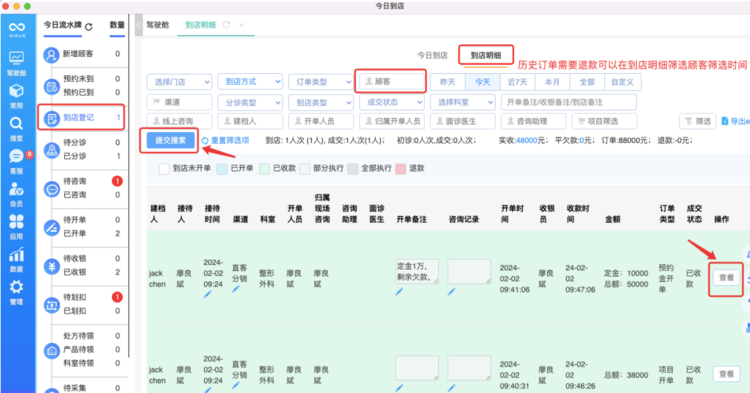Close the 到店明细 tab
This screenshot has width=750, height=393.
[242, 25]
